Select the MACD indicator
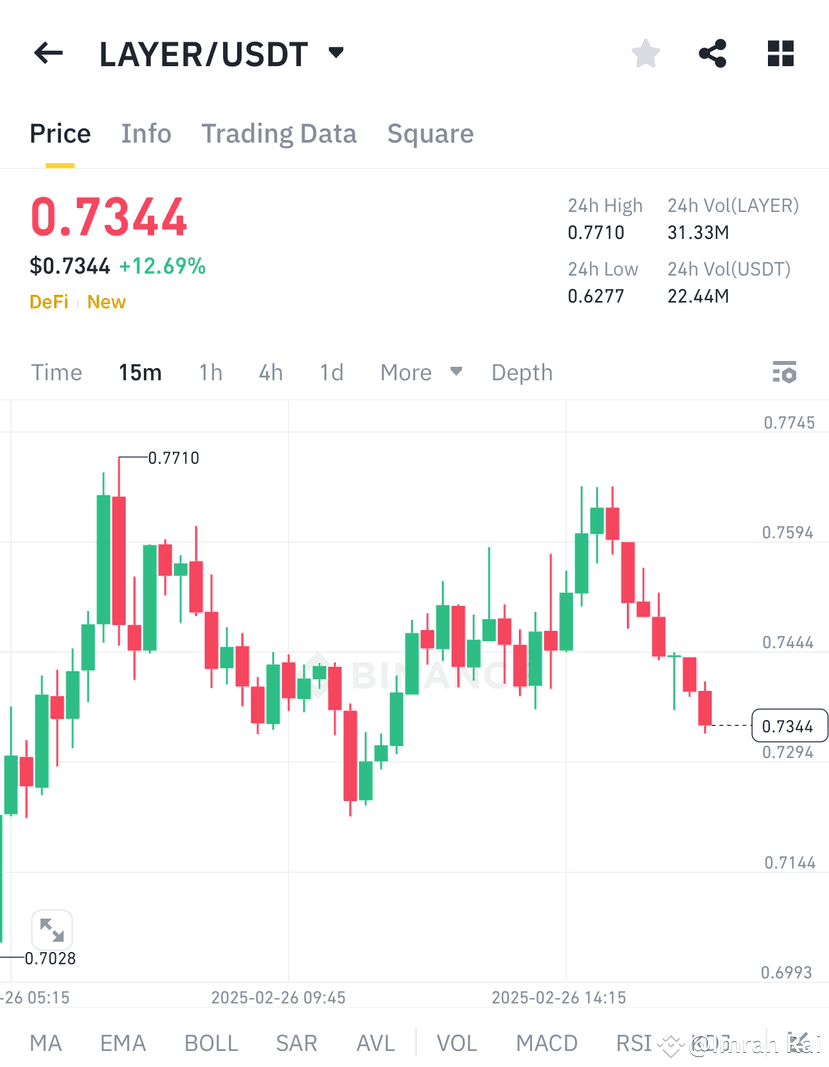This screenshot has width=829, height=1067. [x=546, y=1043]
